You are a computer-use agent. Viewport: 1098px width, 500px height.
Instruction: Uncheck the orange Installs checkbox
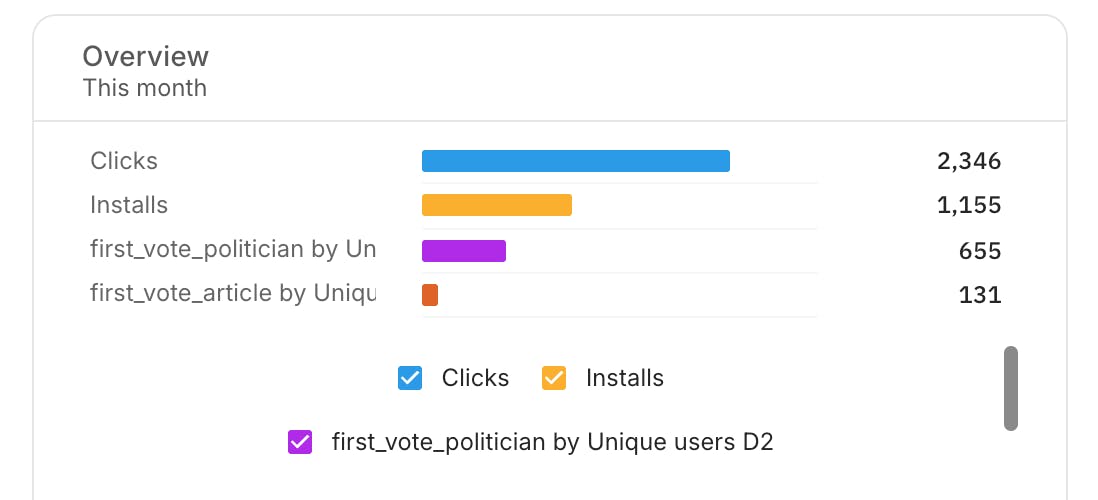(554, 378)
